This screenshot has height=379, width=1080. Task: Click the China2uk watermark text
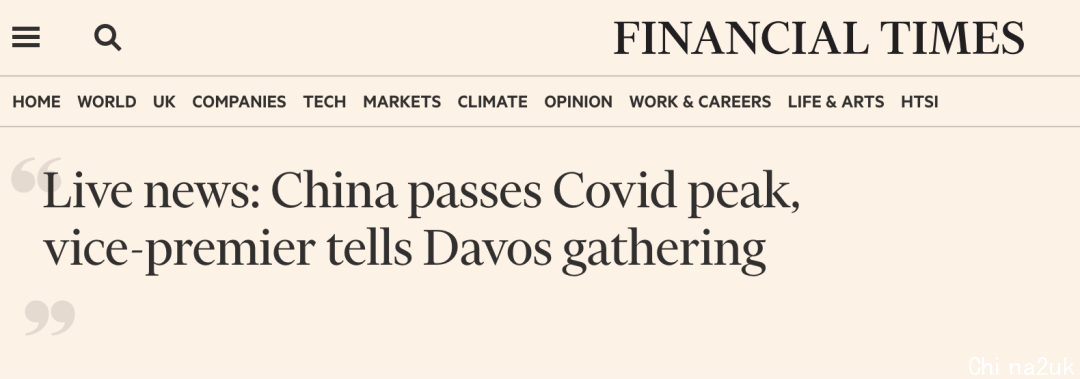(1021, 366)
